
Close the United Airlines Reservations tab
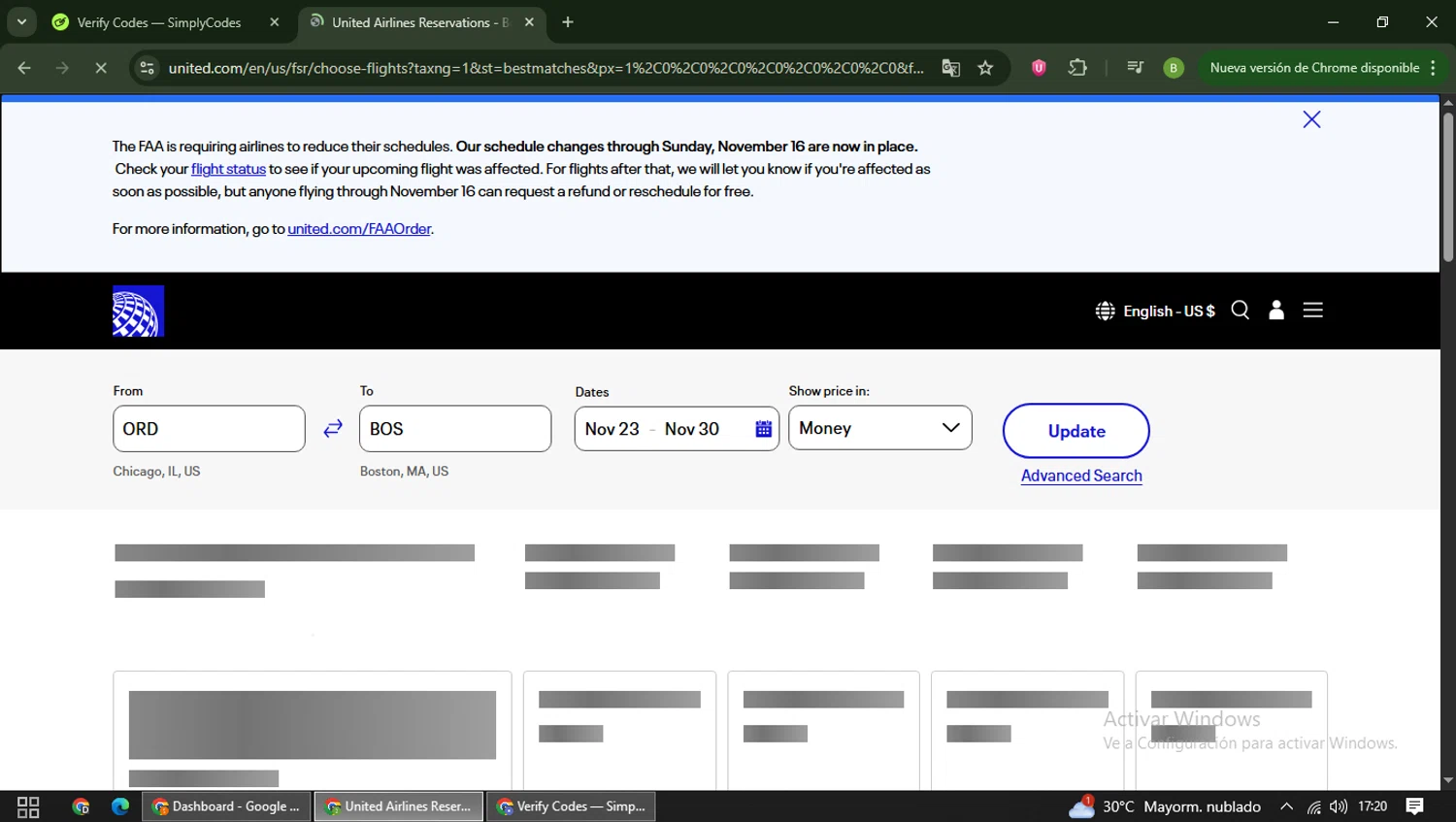(529, 22)
